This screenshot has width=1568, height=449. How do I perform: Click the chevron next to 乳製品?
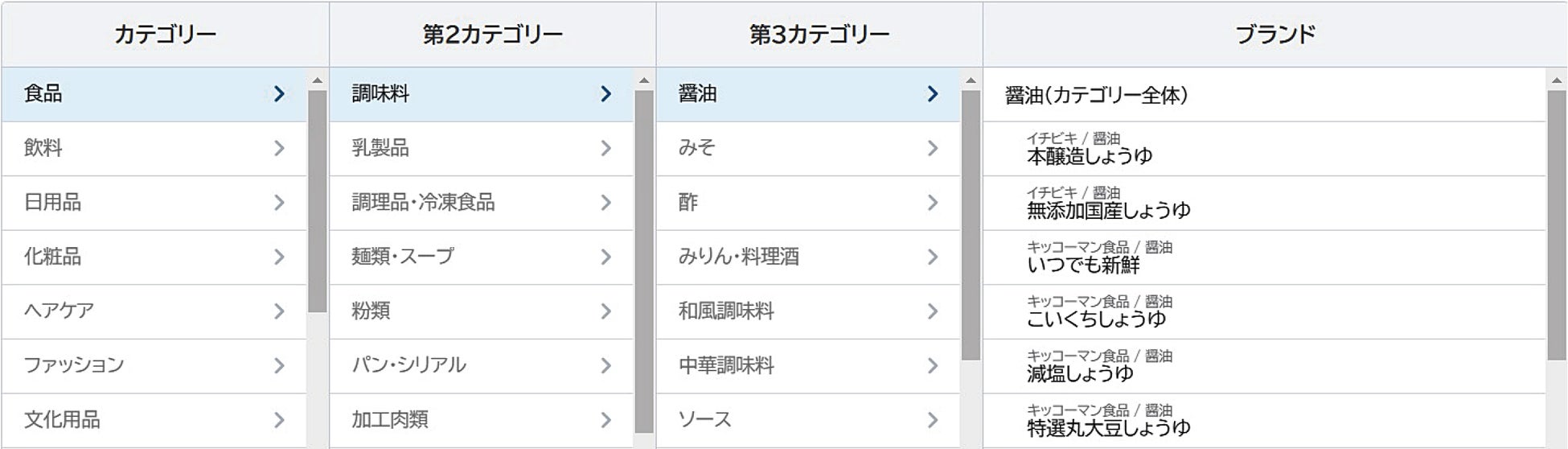[605, 148]
